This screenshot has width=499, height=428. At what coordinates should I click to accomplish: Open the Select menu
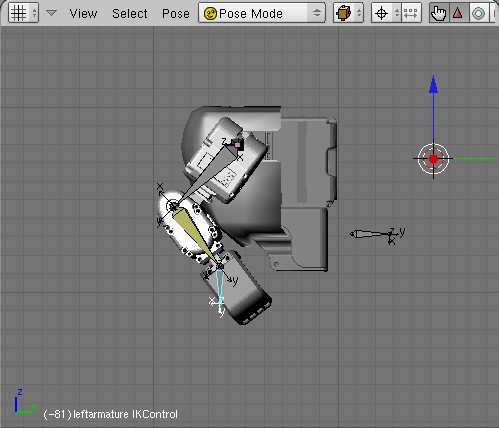pos(130,13)
